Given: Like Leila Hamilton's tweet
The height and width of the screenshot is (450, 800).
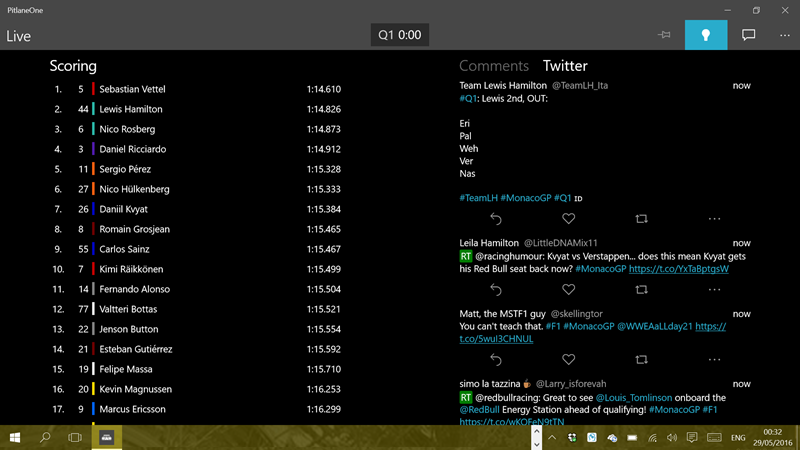Looking at the screenshot, I should pos(568,290).
